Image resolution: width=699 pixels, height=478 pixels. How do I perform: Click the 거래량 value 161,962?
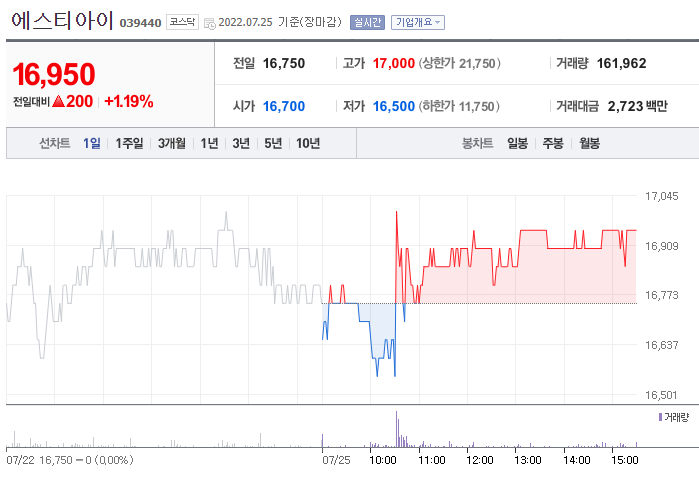click(x=621, y=63)
